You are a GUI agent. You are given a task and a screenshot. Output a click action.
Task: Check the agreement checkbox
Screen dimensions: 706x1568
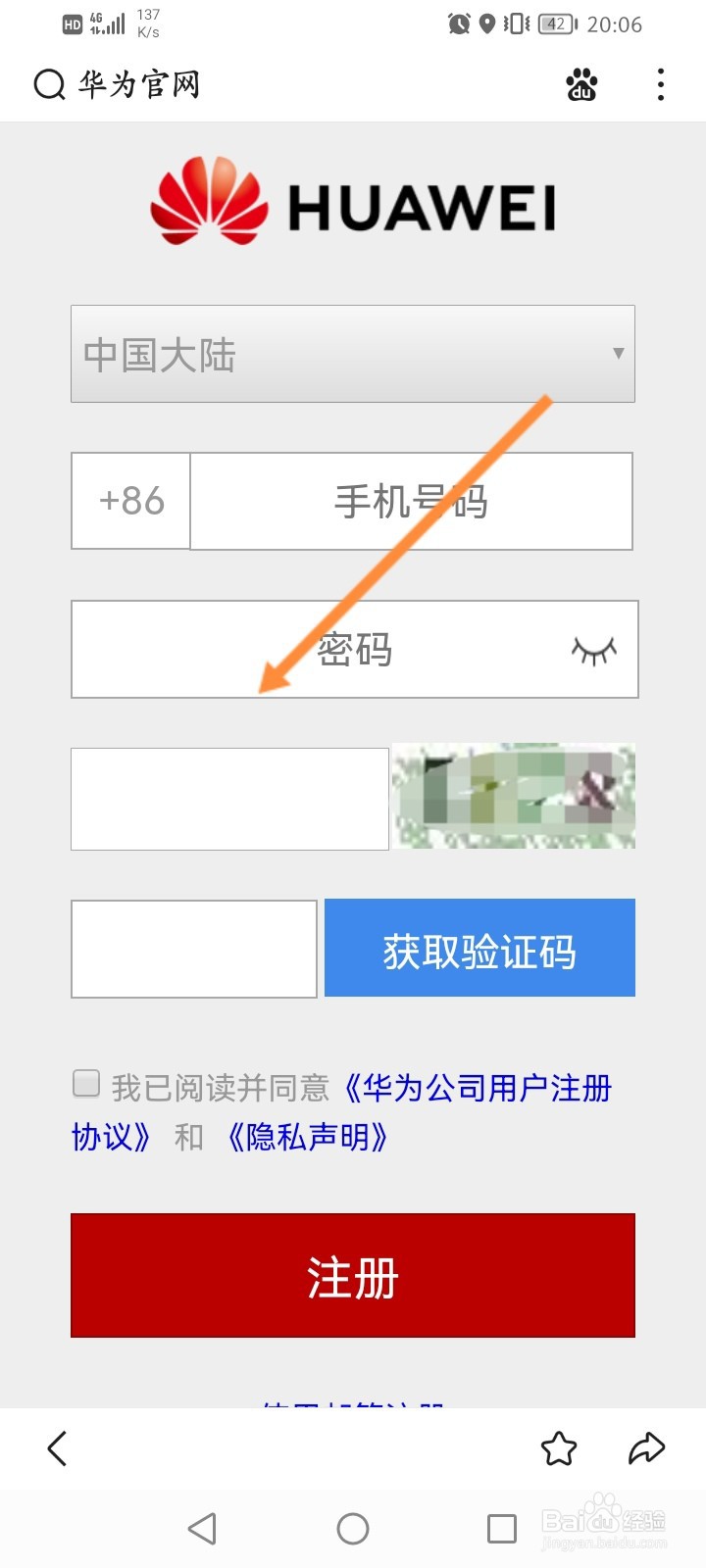[86, 1083]
